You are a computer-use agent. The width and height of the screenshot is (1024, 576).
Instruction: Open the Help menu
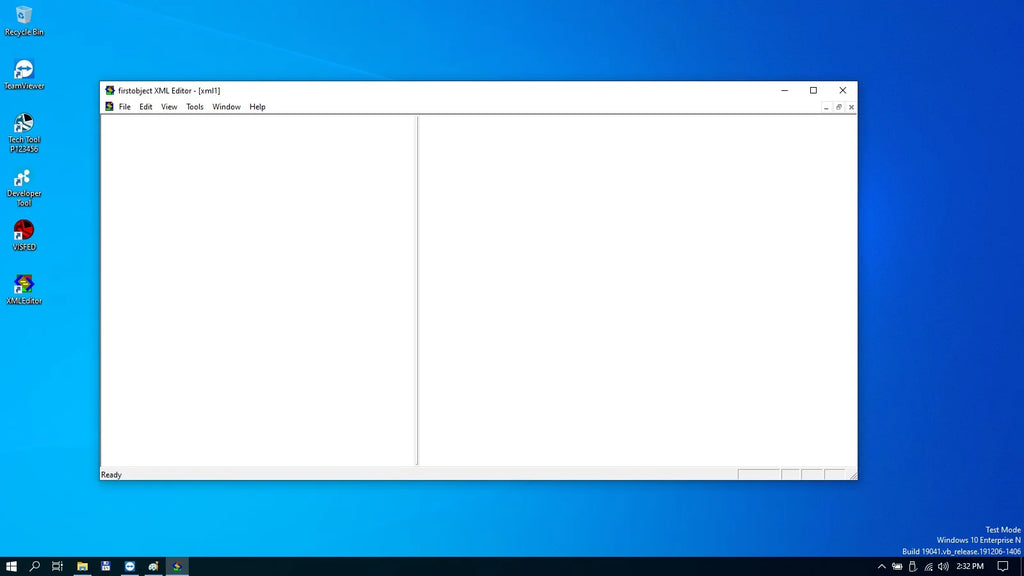click(x=257, y=107)
